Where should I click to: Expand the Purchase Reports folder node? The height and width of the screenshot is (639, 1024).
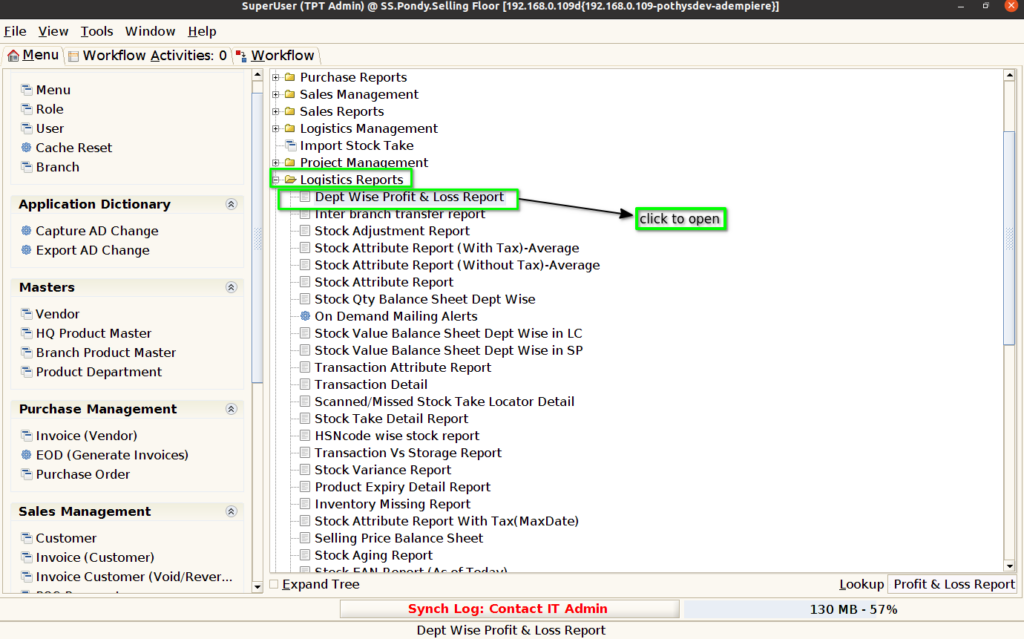click(x=276, y=77)
